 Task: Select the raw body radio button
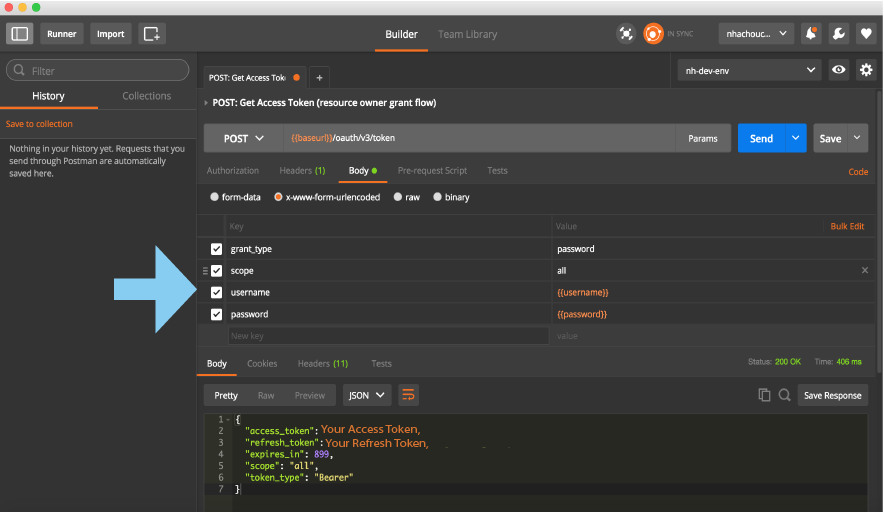tap(399, 198)
